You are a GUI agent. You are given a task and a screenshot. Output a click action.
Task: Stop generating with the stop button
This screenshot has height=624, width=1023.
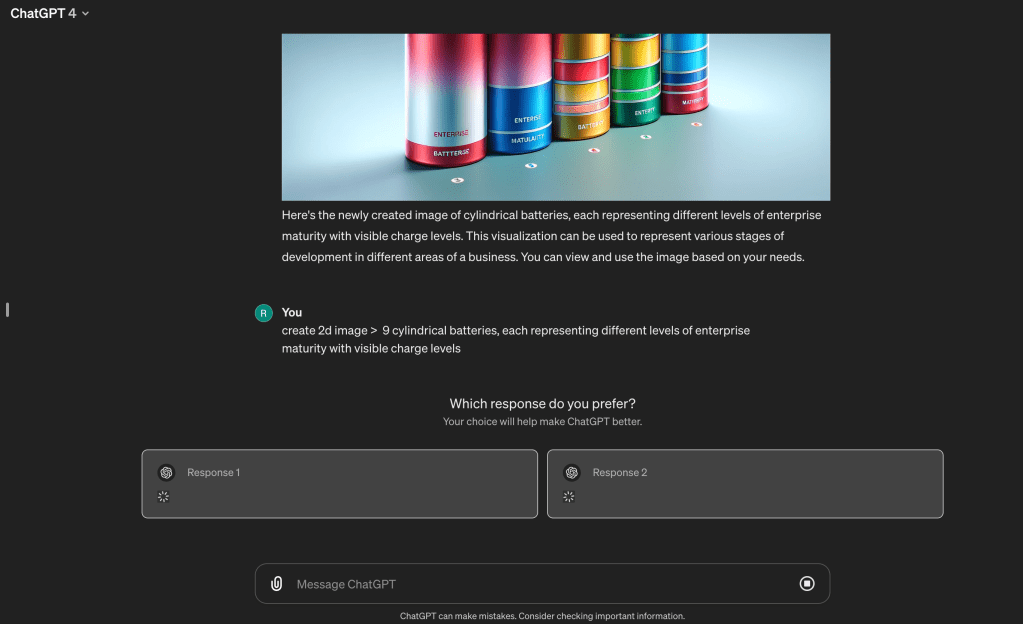tap(807, 584)
